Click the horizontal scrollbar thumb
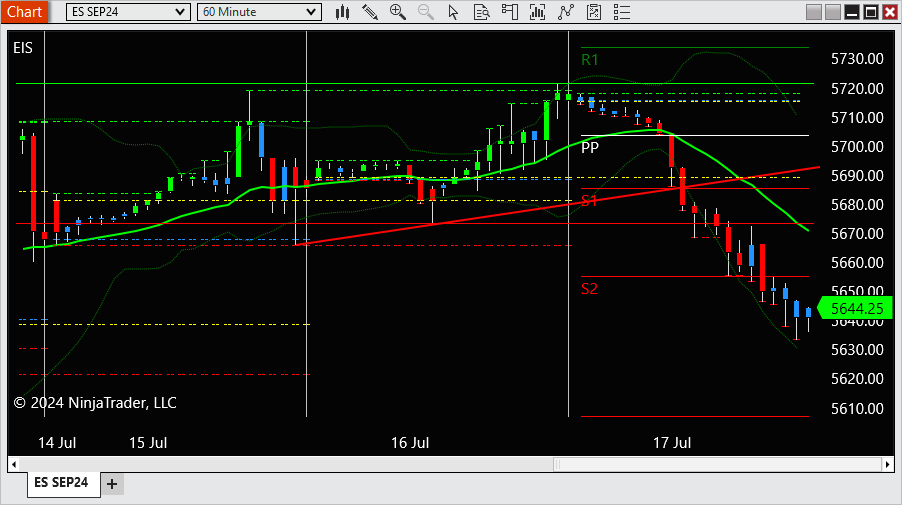This screenshot has width=902, height=505. (x=717, y=464)
